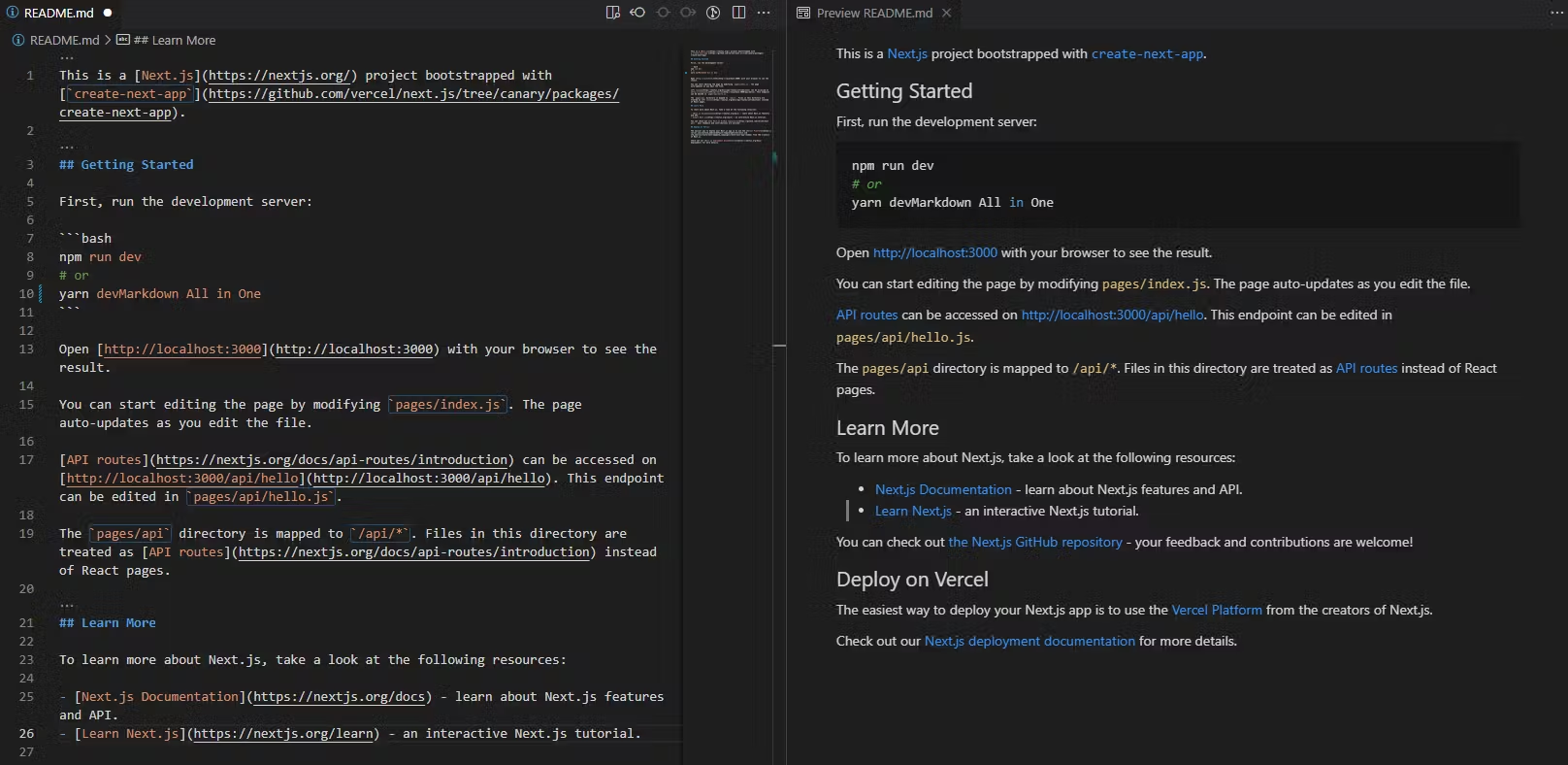Image resolution: width=1568 pixels, height=765 pixels.
Task: Click the heading symbol icon in breadcrumb
Action: [123, 40]
